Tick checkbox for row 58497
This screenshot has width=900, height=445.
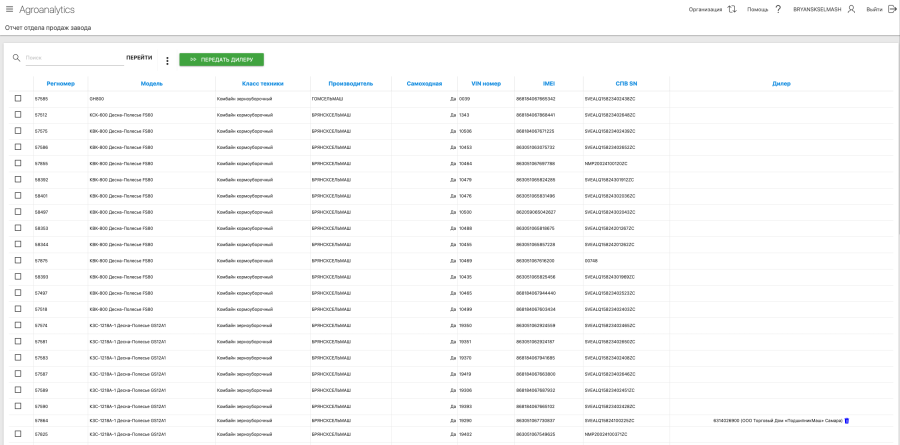click(18, 211)
